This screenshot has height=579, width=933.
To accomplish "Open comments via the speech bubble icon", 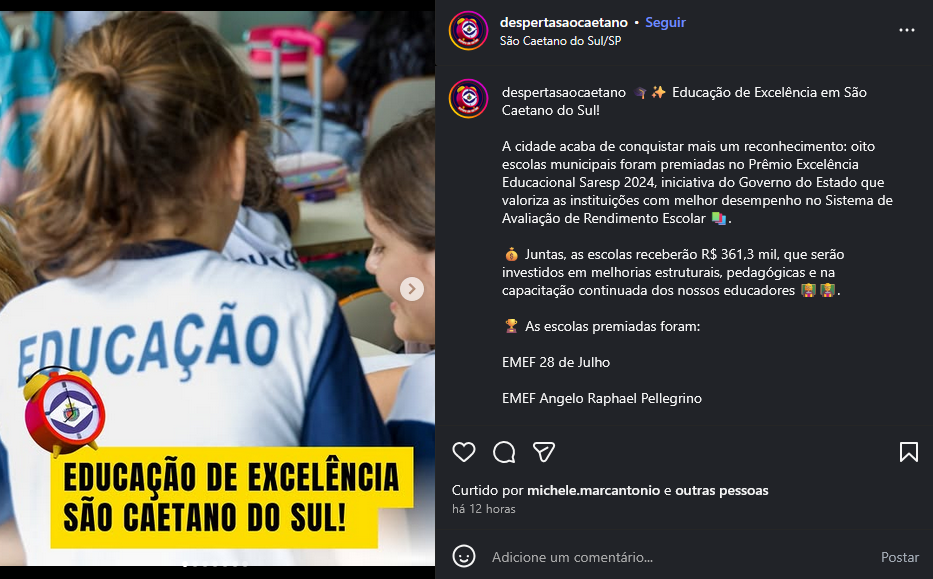I will pyautogui.click(x=504, y=452).
